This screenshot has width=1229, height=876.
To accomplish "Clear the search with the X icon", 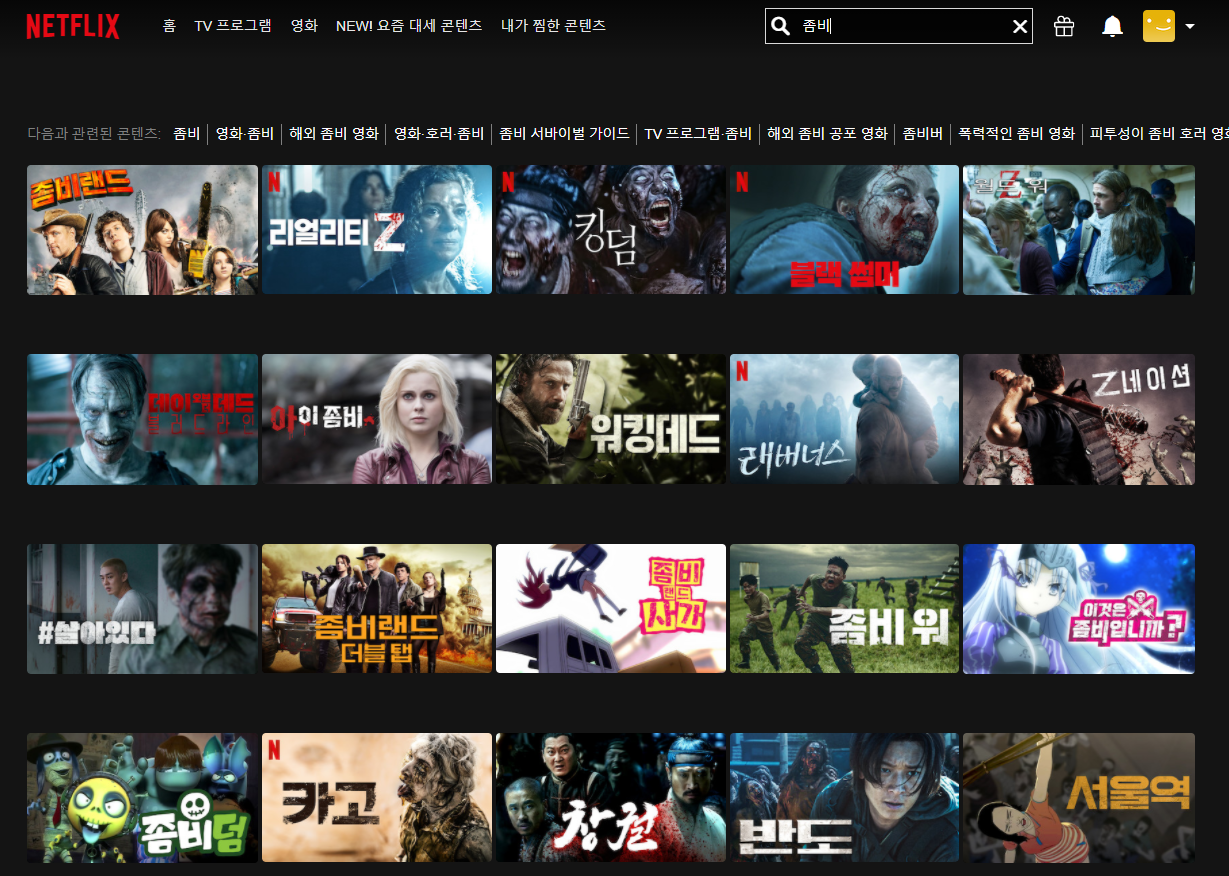I will [x=1020, y=26].
